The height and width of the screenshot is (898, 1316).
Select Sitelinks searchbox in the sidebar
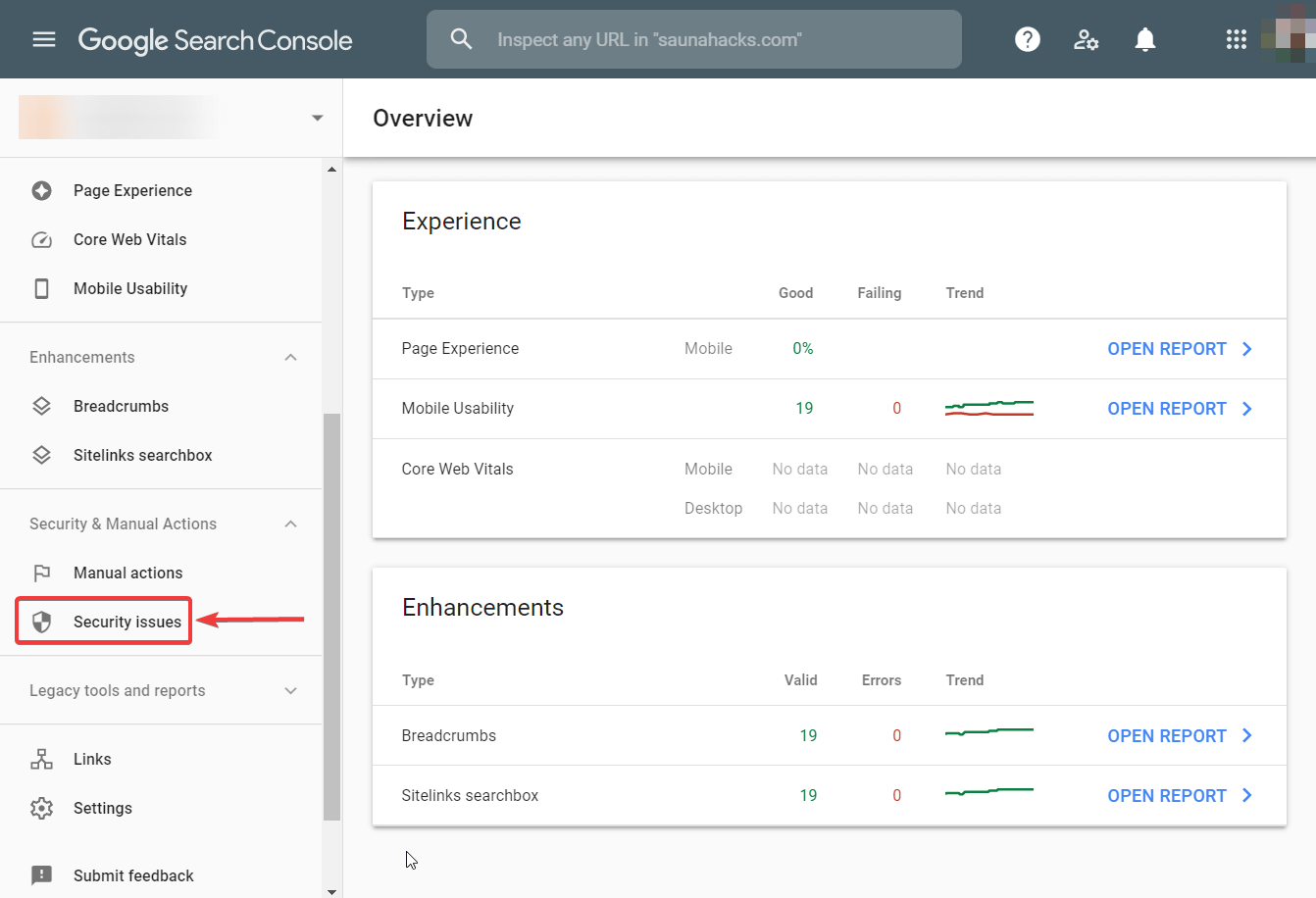[x=142, y=455]
